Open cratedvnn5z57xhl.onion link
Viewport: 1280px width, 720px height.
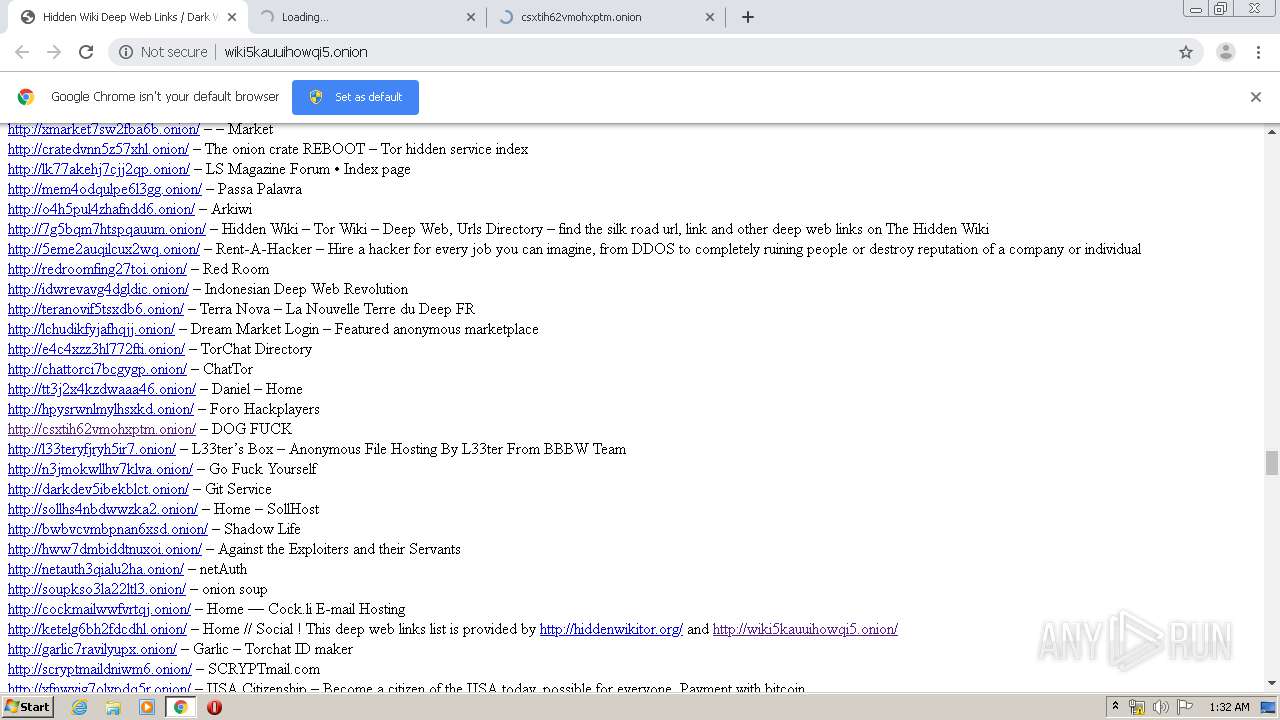(x=98, y=149)
